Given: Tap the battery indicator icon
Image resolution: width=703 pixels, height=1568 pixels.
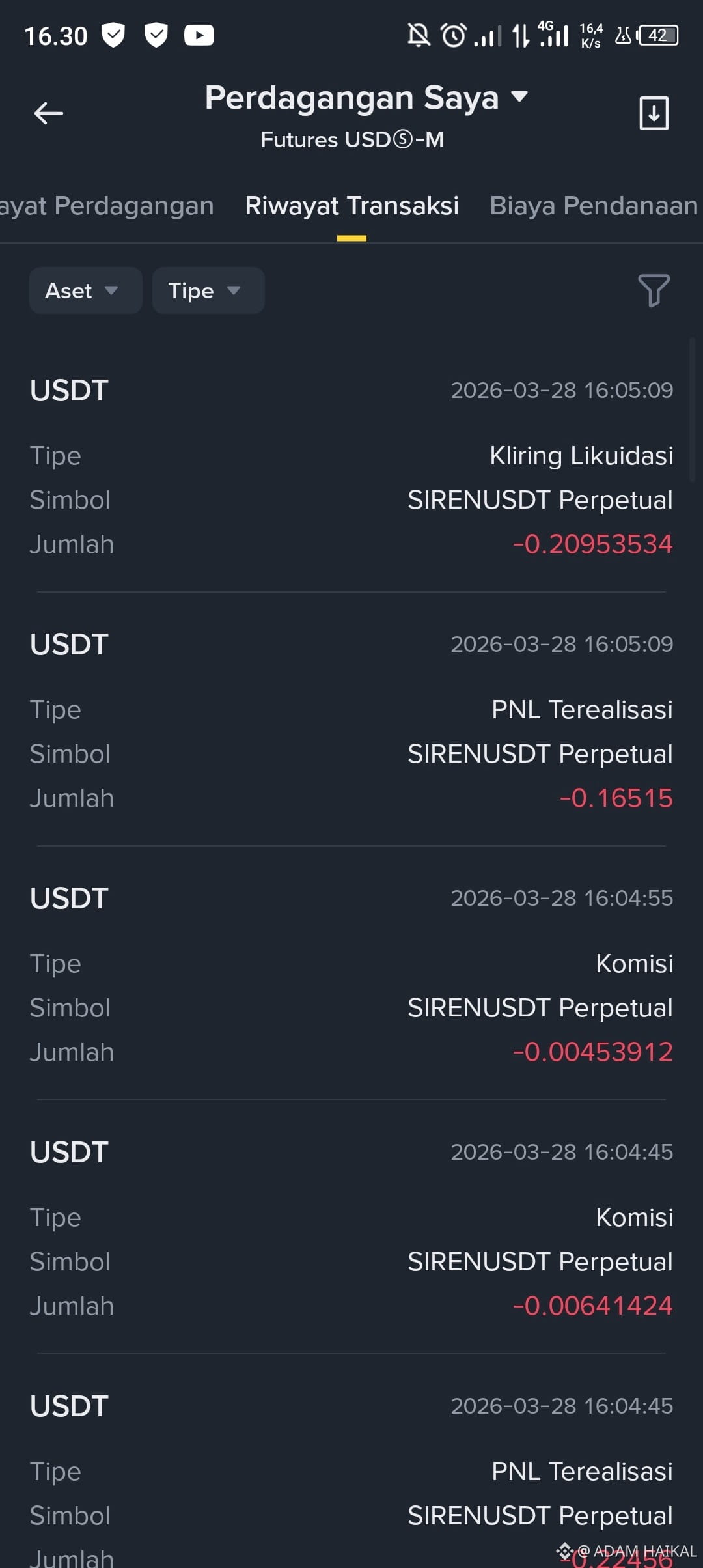Looking at the screenshot, I should pyautogui.click(x=658, y=35).
